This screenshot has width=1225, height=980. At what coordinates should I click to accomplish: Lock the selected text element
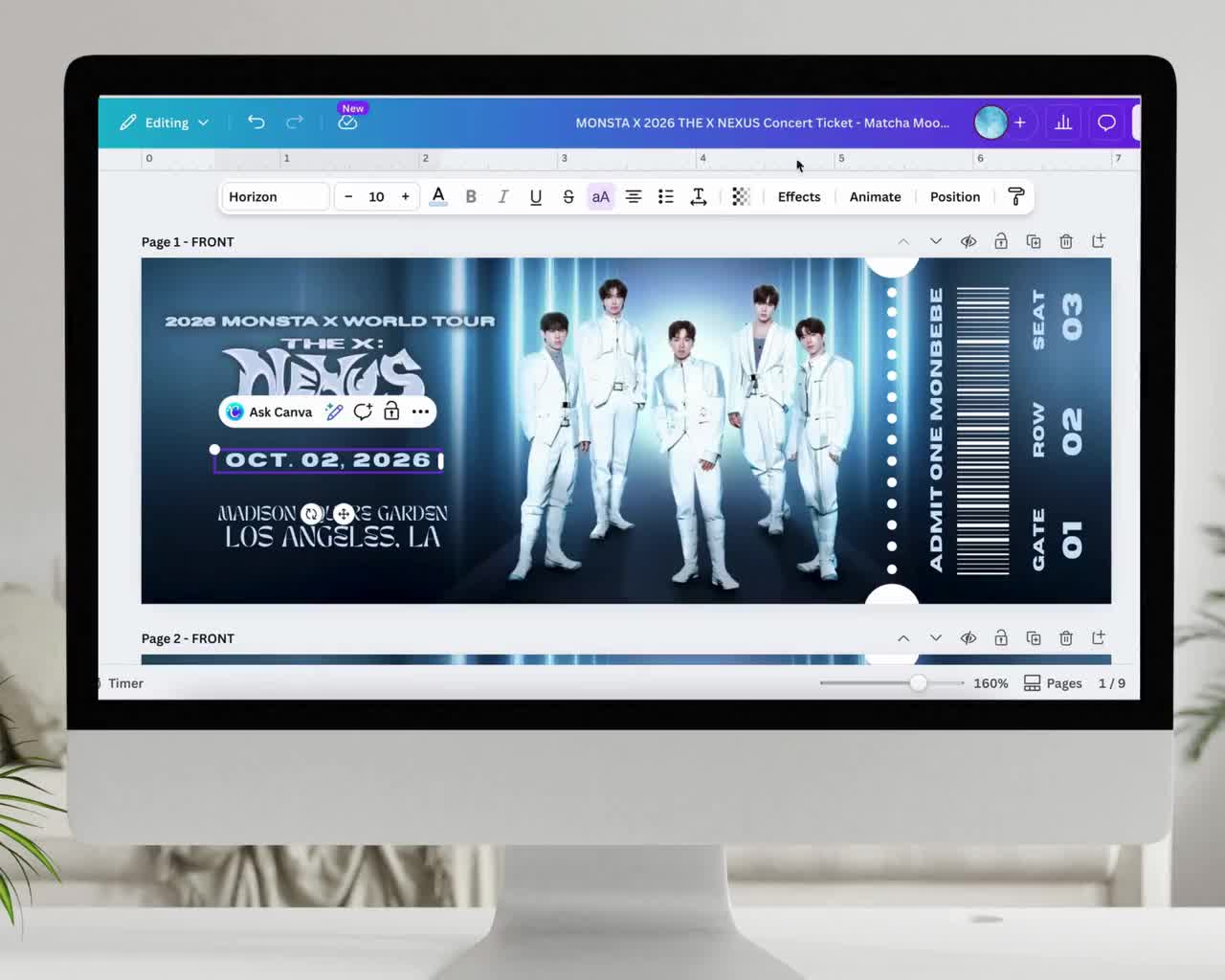click(x=391, y=412)
